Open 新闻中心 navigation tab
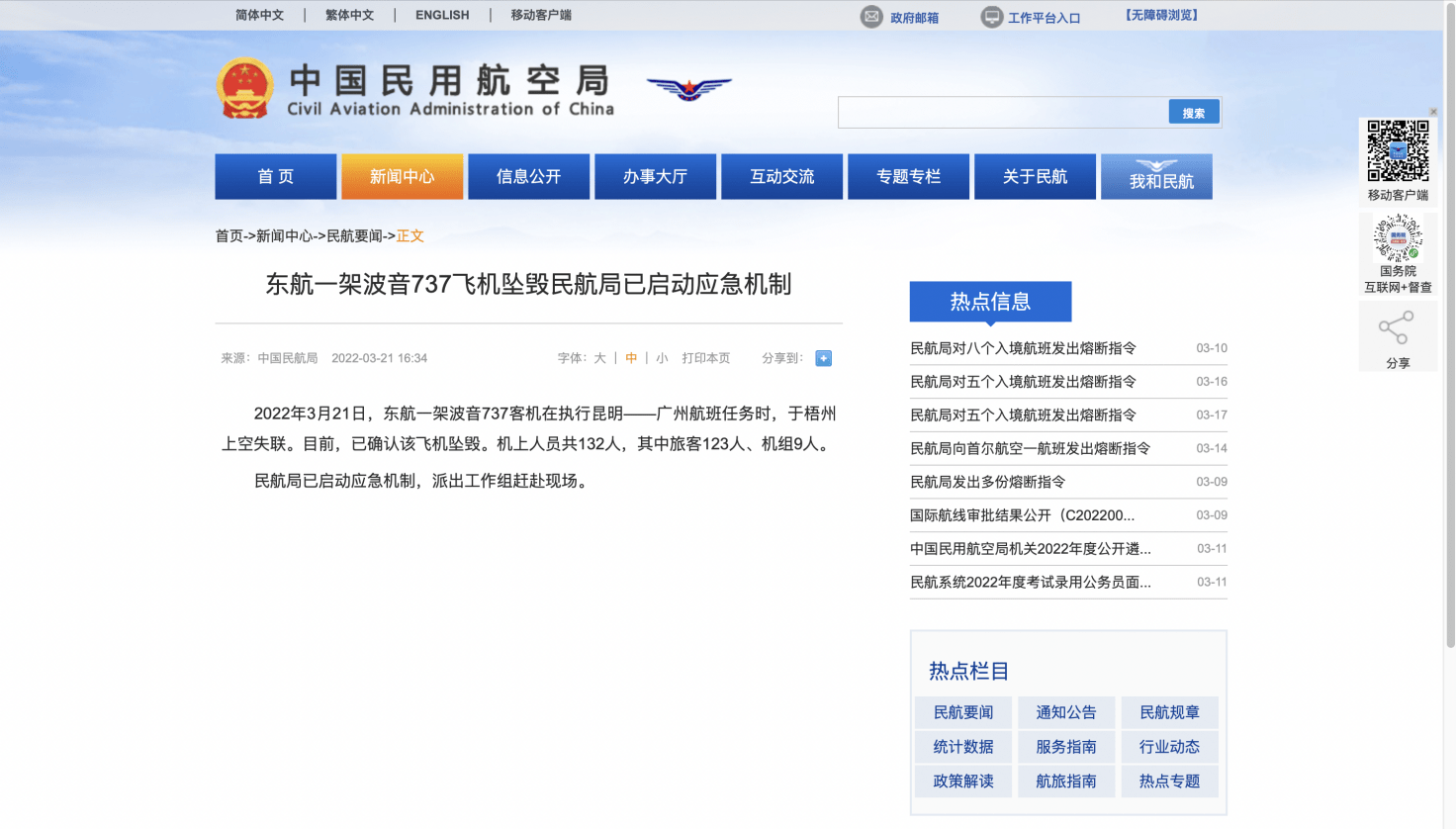1456x829 pixels. tap(403, 176)
